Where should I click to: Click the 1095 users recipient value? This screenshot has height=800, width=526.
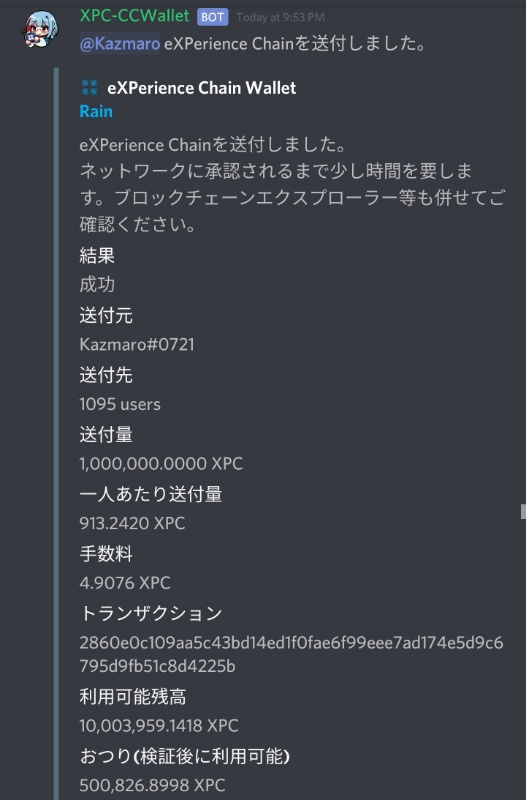coord(120,404)
